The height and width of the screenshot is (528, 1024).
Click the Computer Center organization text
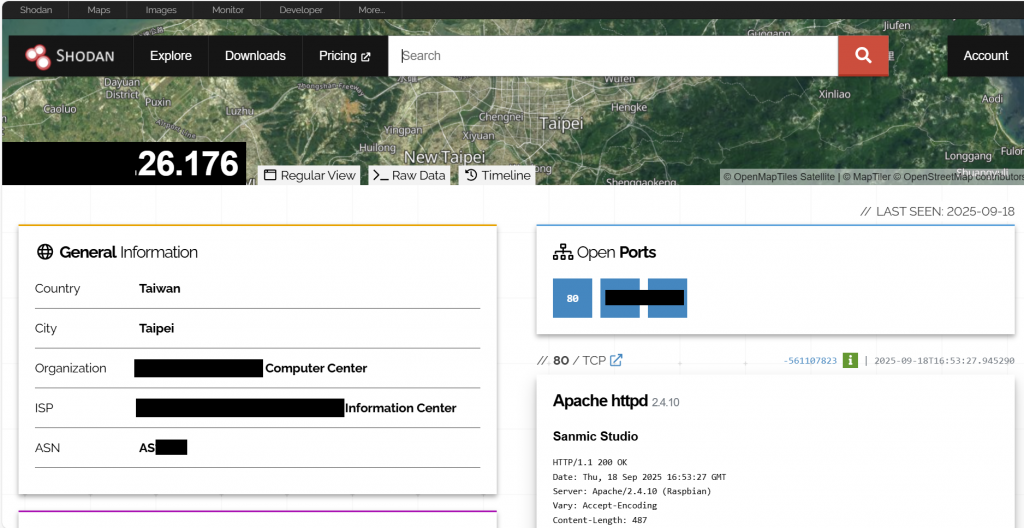pos(316,368)
